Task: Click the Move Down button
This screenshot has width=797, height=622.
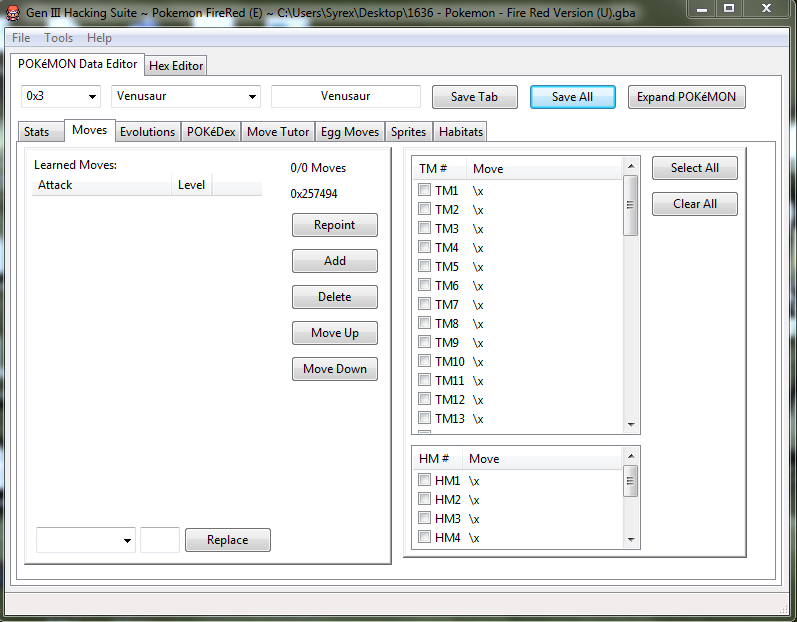Action: point(334,369)
